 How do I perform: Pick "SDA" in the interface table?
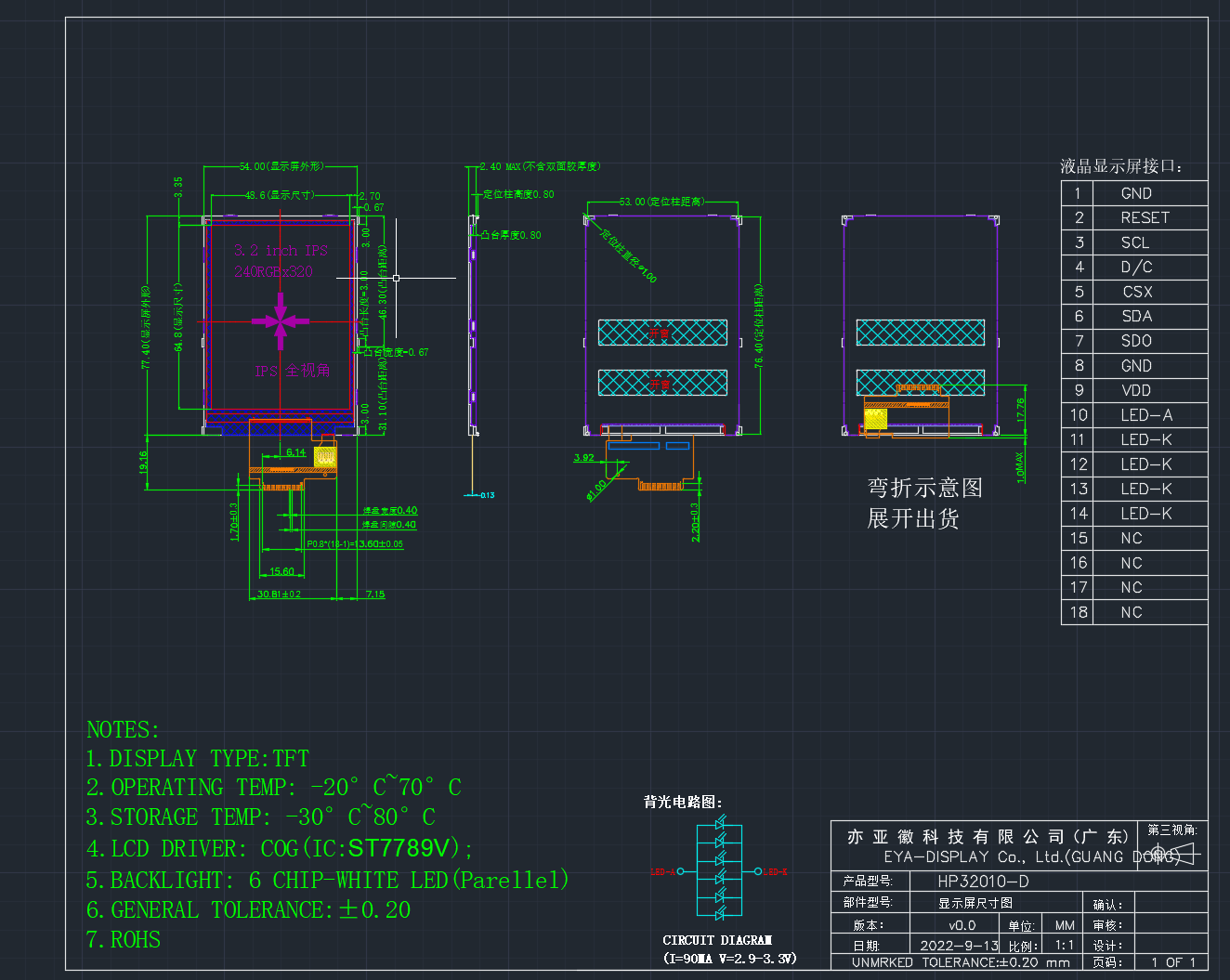tap(1136, 316)
